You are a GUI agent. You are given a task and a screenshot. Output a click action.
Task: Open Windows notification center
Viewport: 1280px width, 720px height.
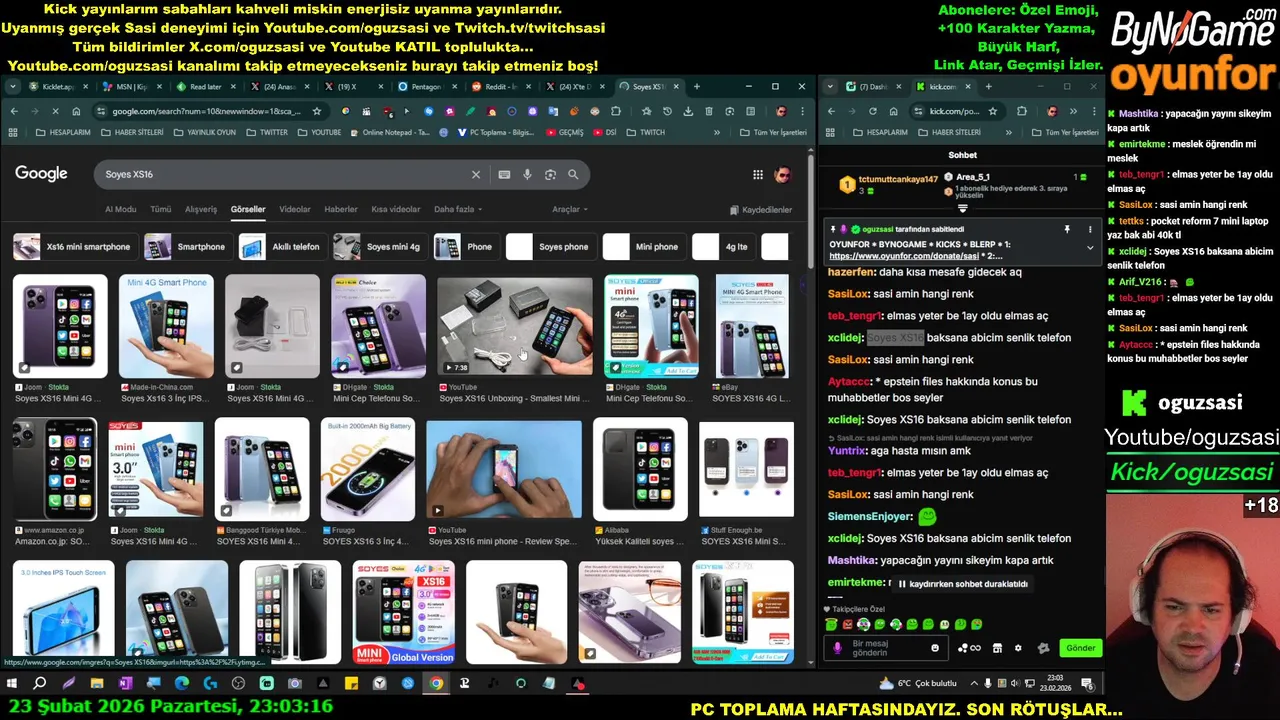(x=1087, y=684)
